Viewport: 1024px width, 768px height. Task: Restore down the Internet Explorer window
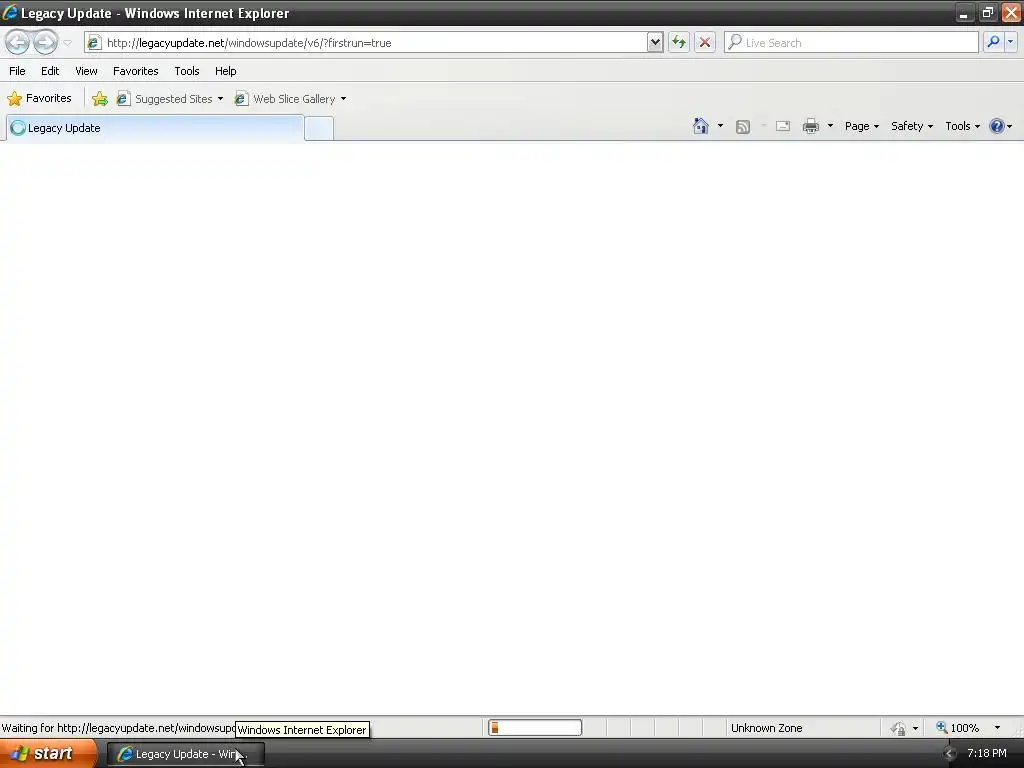(987, 13)
